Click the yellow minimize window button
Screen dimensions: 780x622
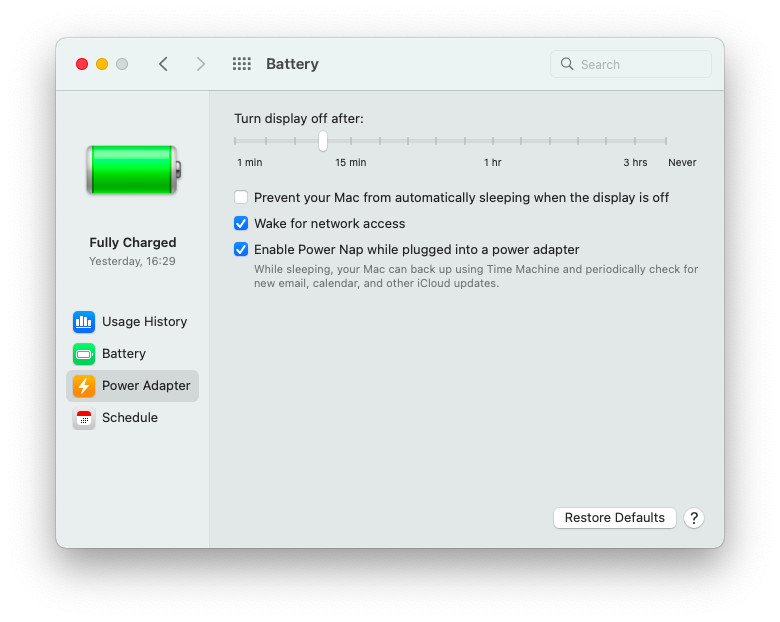coord(102,64)
